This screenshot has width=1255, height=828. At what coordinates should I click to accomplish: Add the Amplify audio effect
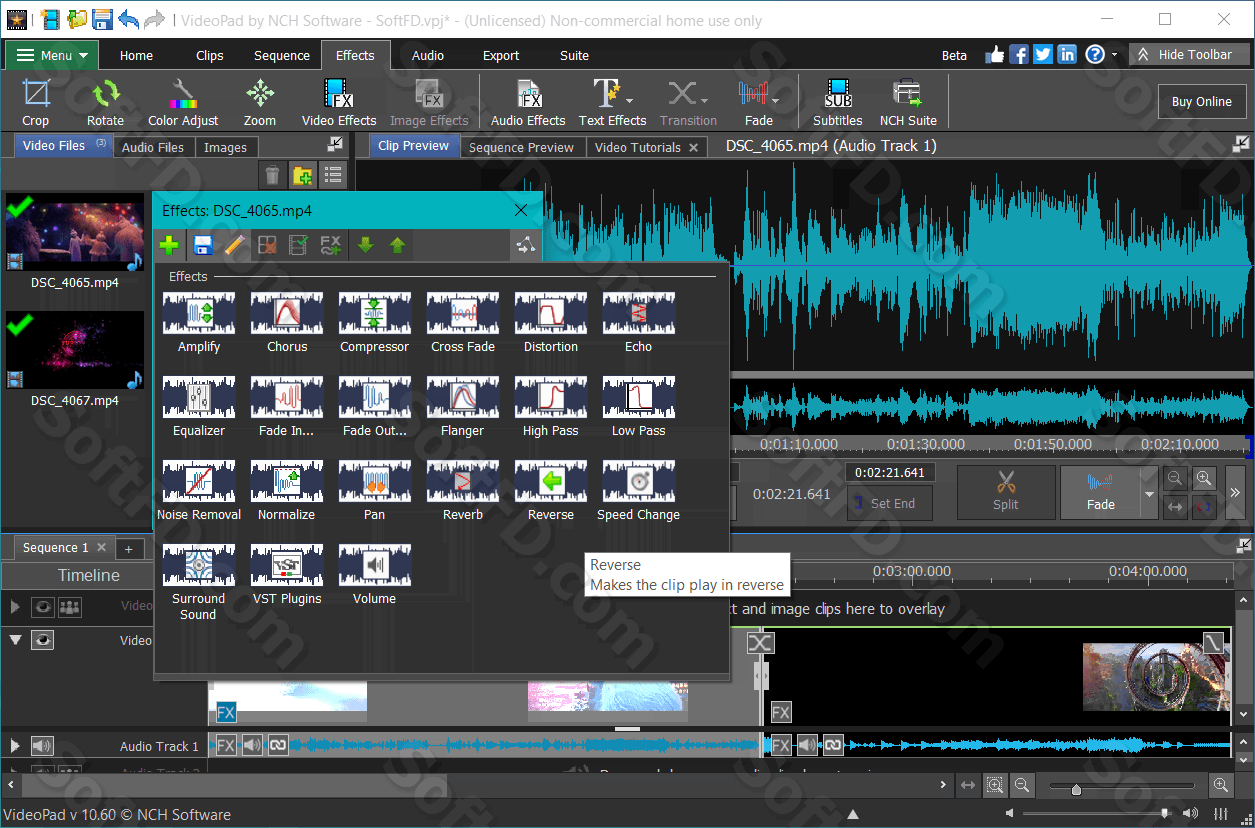(x=199, y=323)
